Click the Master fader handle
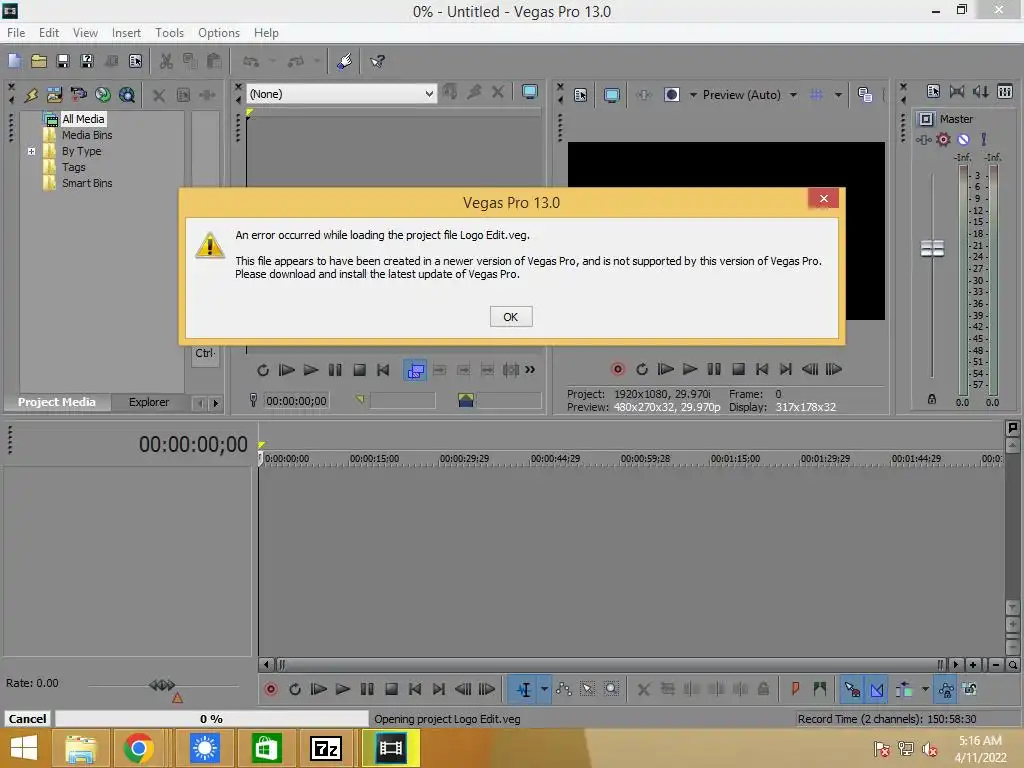This screenshot has width=1024, height=768. click(x=932, y=248)
